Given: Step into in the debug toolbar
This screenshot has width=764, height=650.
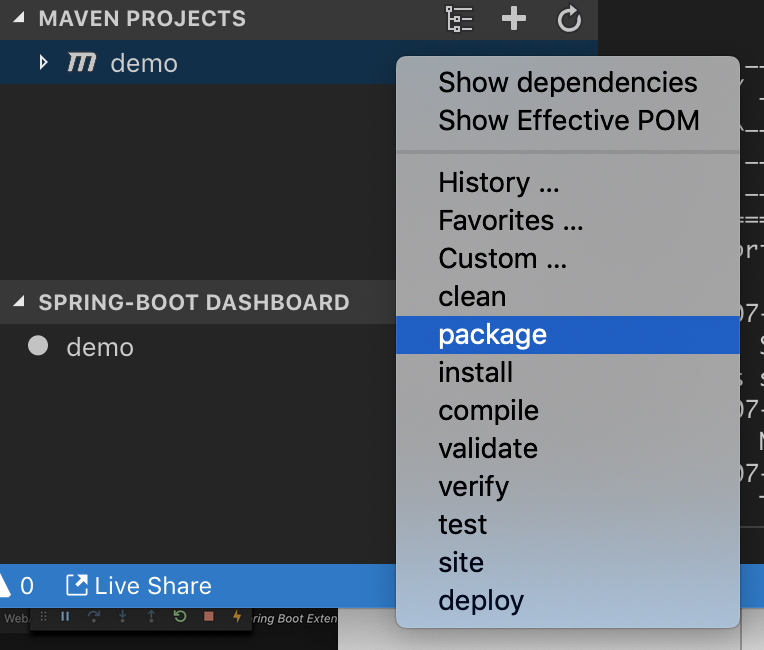Looking at the screenshot, I should (122, 617).
